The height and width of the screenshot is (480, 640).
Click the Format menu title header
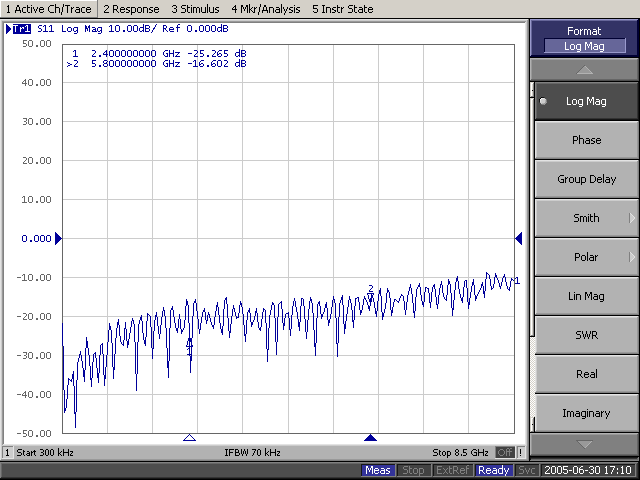pos(584,38)
